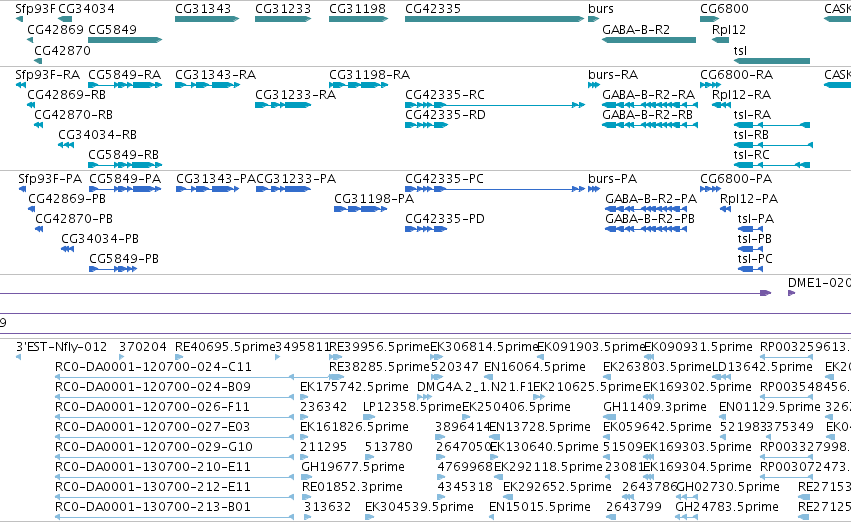Click the EN15015.5prime EST label

[539, 507]
